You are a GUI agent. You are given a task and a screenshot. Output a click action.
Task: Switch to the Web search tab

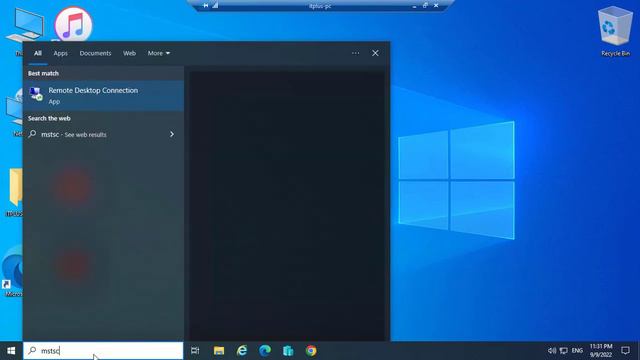pos(129,53)
